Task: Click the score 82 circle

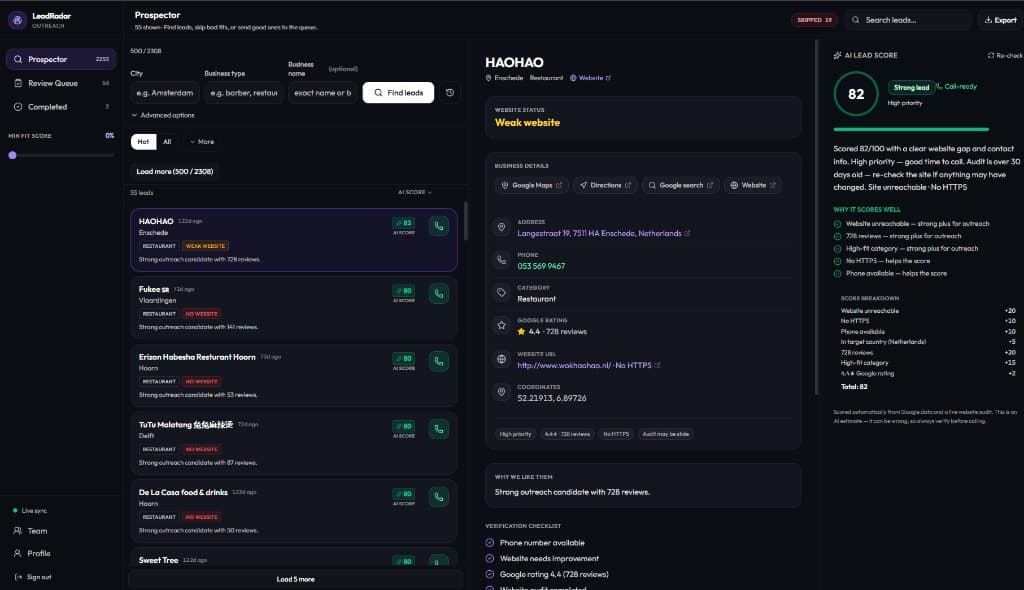Action: point(856,94)
